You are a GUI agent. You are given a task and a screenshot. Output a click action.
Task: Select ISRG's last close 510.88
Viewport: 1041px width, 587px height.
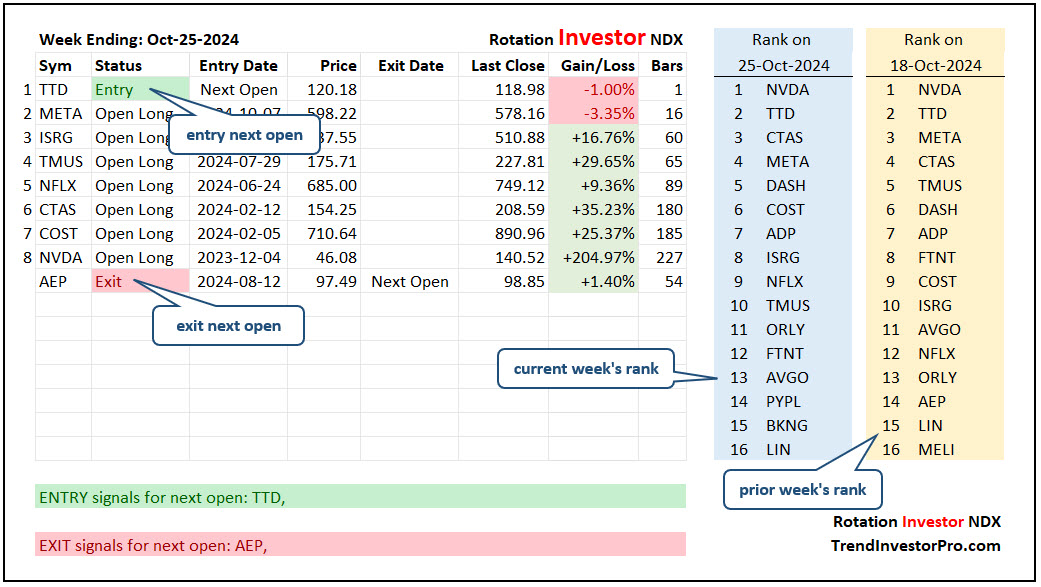(x=520, y=137)
